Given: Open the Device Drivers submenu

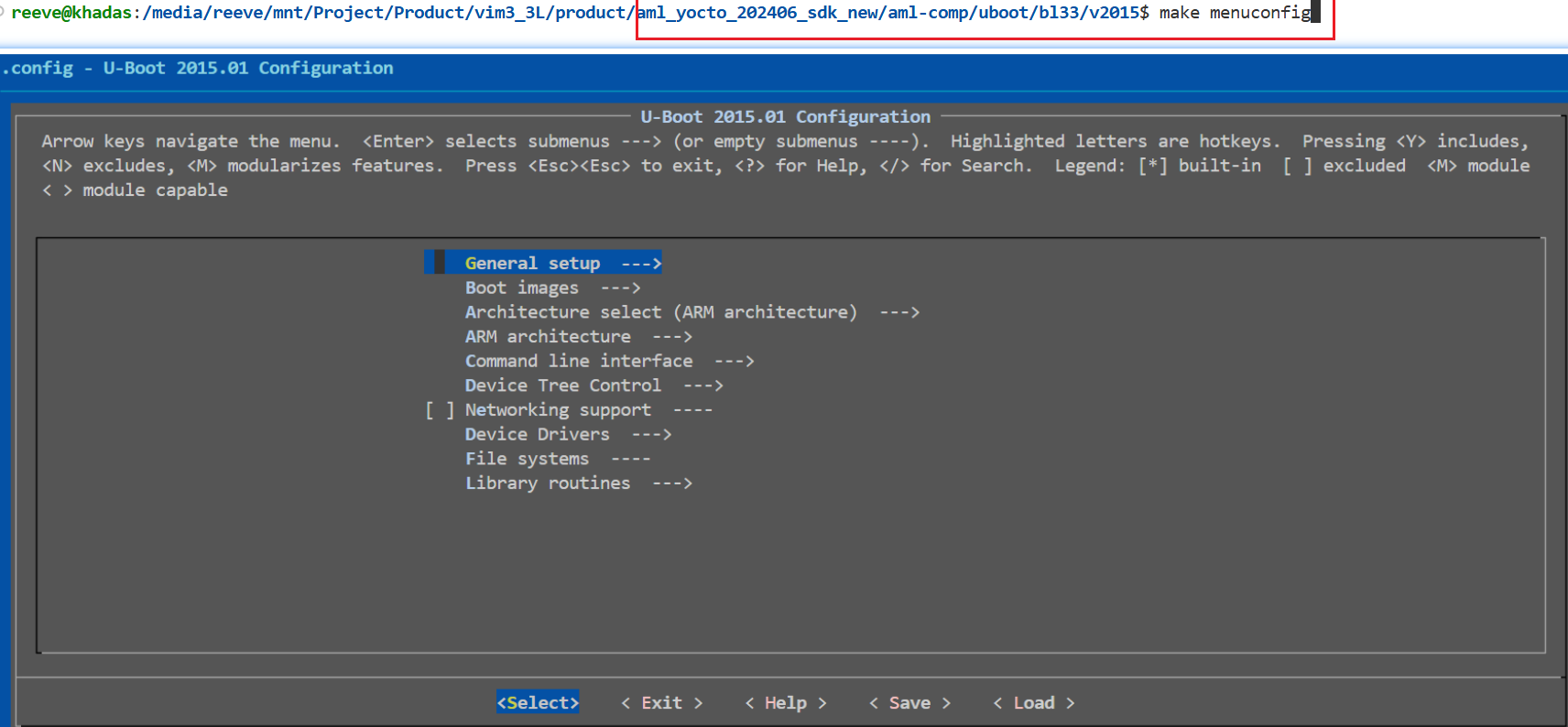Looking at the screenshot, I should [537, 435].
